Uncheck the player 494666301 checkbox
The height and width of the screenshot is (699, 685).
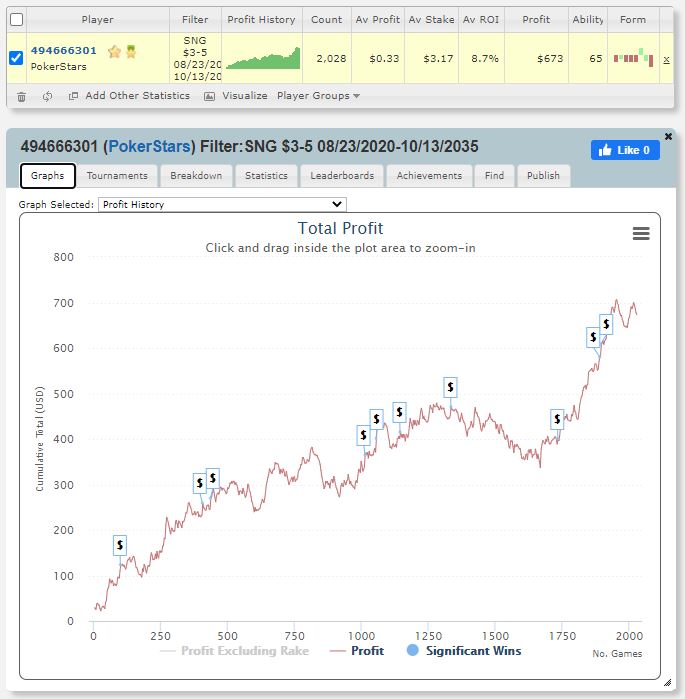[16, 58]
